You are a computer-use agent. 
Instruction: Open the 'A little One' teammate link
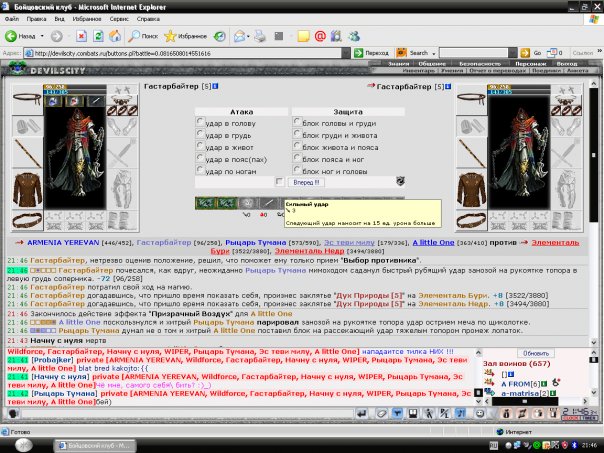[x=433, y=243]
